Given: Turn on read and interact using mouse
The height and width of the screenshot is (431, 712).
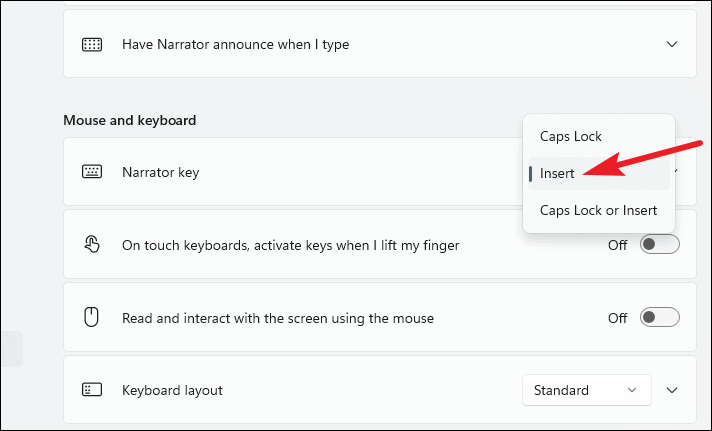Looking at the screenshot, I should tap(659, 318).
